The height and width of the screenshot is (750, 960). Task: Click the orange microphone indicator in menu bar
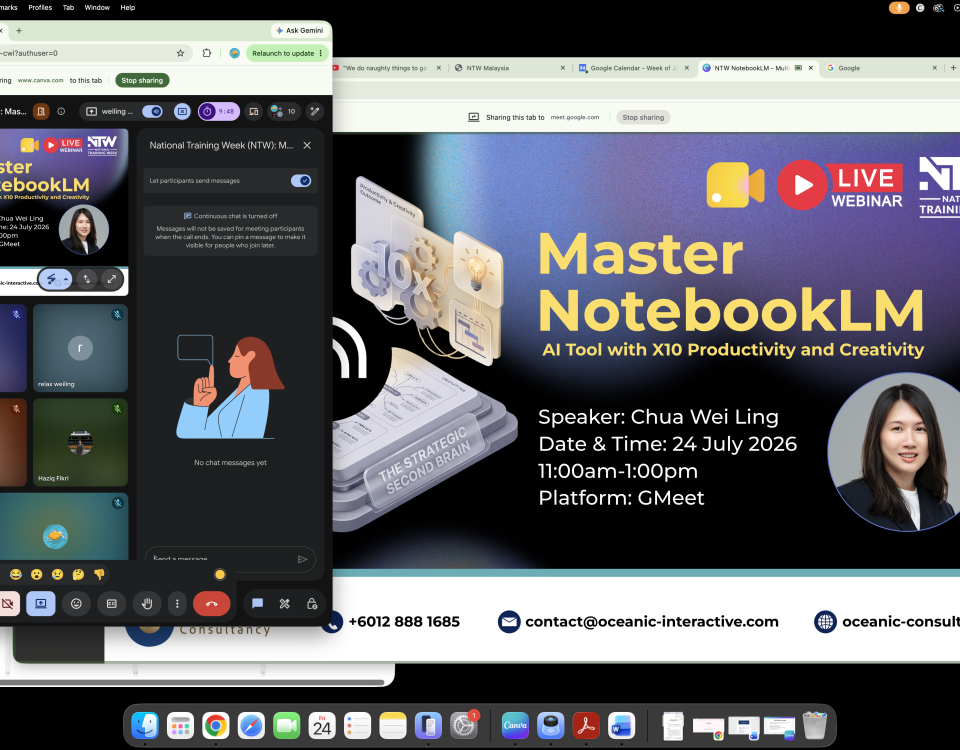(899, 7)
